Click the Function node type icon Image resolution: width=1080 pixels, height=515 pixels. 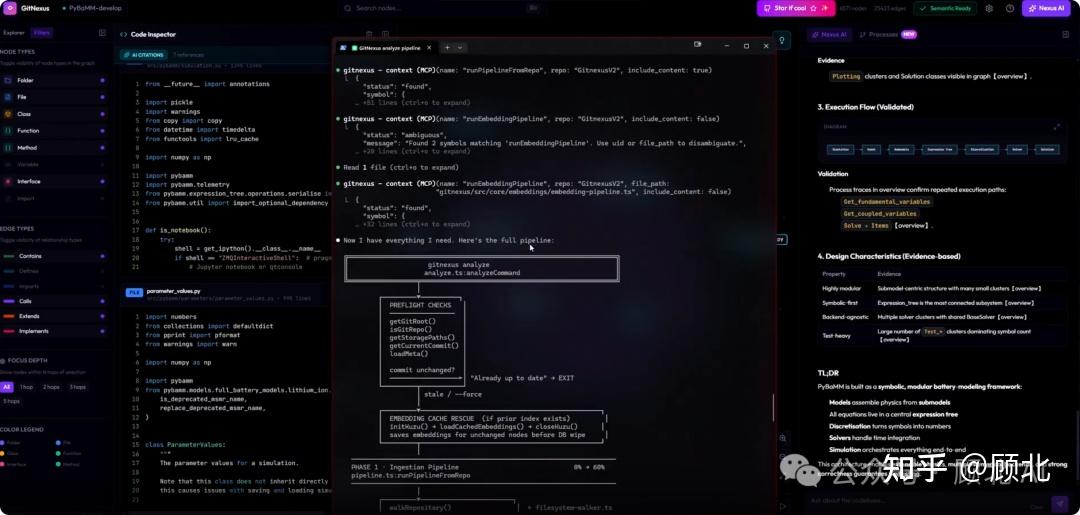[8, 131]
